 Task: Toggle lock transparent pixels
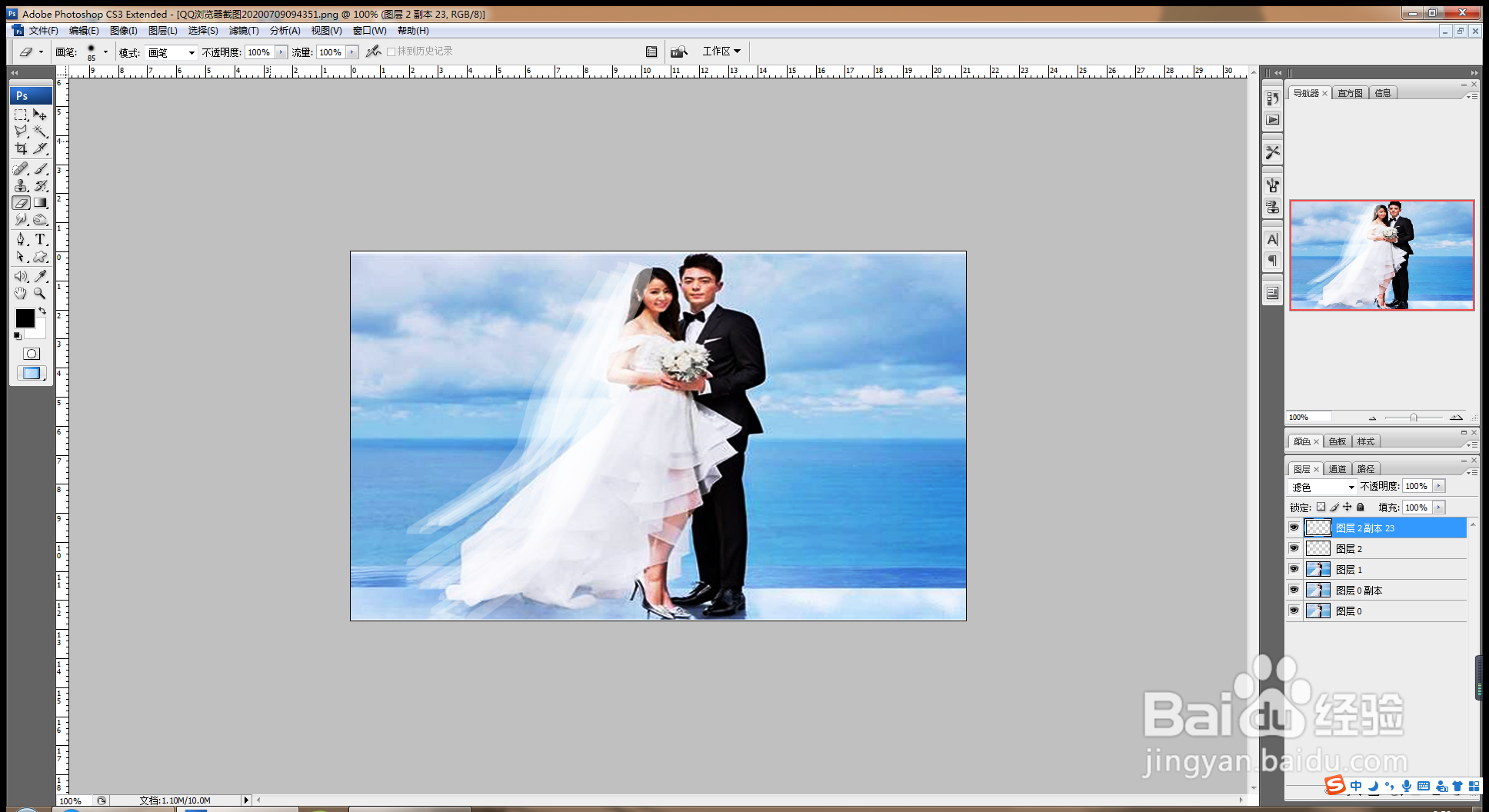click(x=1321, y=507)
